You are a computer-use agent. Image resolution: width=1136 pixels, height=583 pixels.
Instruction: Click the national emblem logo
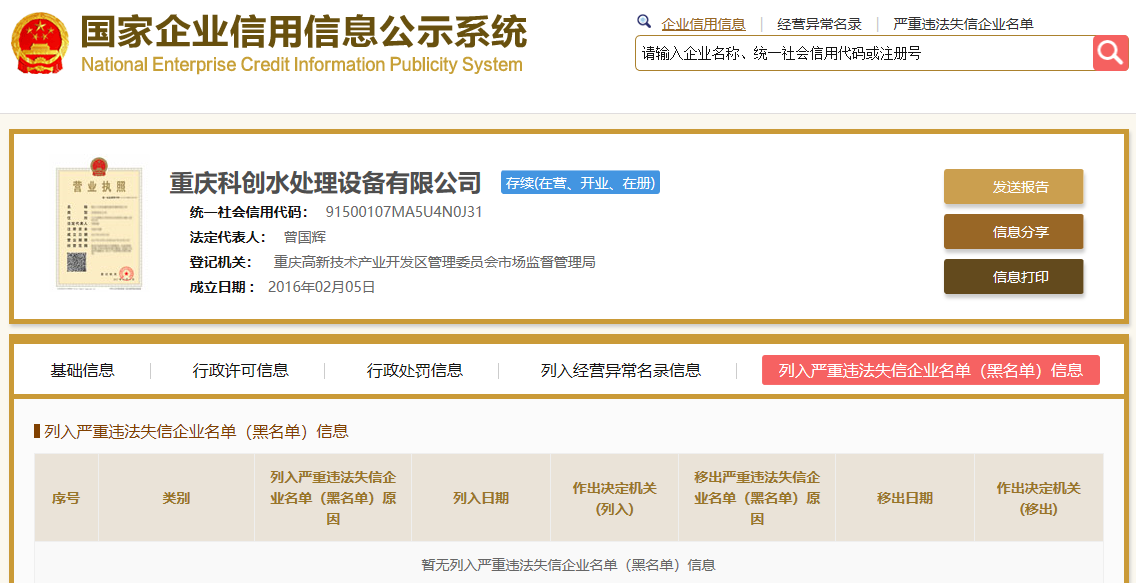coord(40,42)
